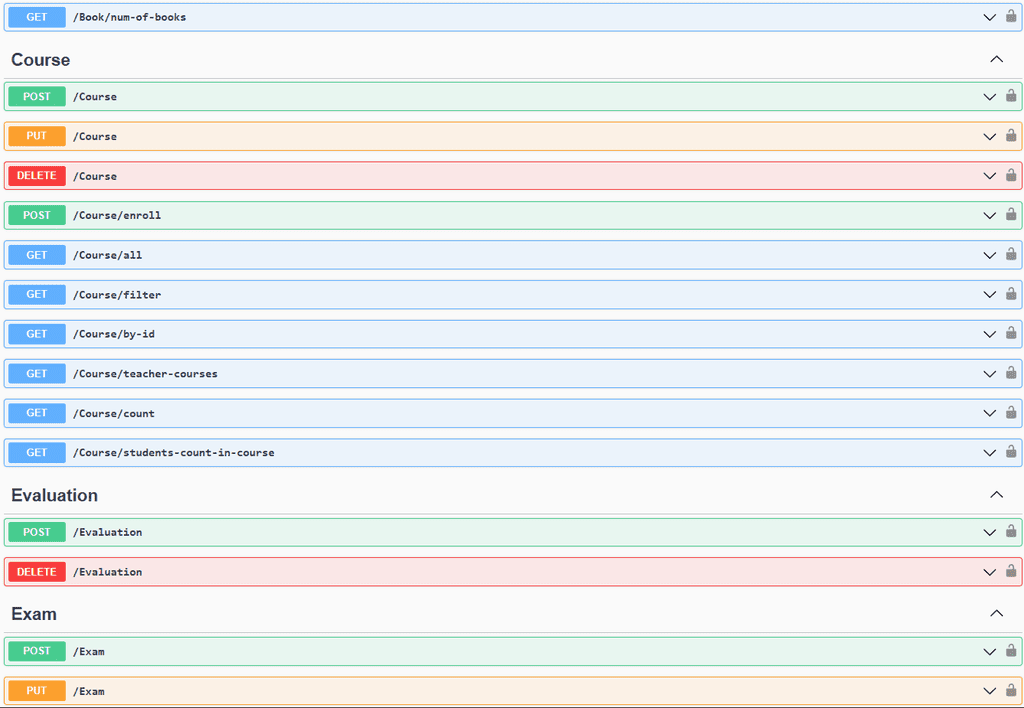Expand /Course/by-id using its chevron arrow
The height and width of the screenshot is (708, 1024).
coord(989,335)
